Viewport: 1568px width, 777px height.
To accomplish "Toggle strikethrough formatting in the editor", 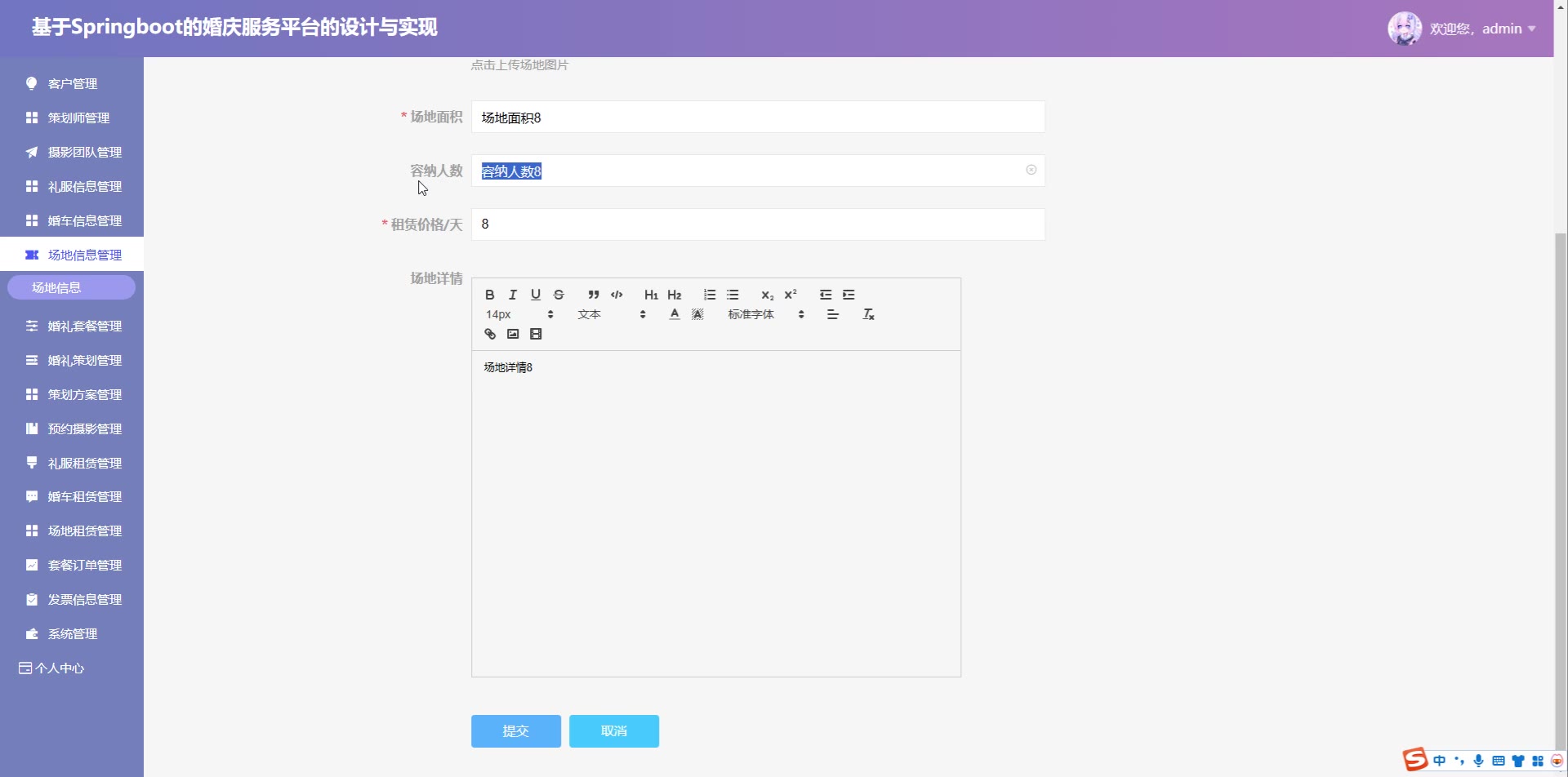I will pos(559,295).
